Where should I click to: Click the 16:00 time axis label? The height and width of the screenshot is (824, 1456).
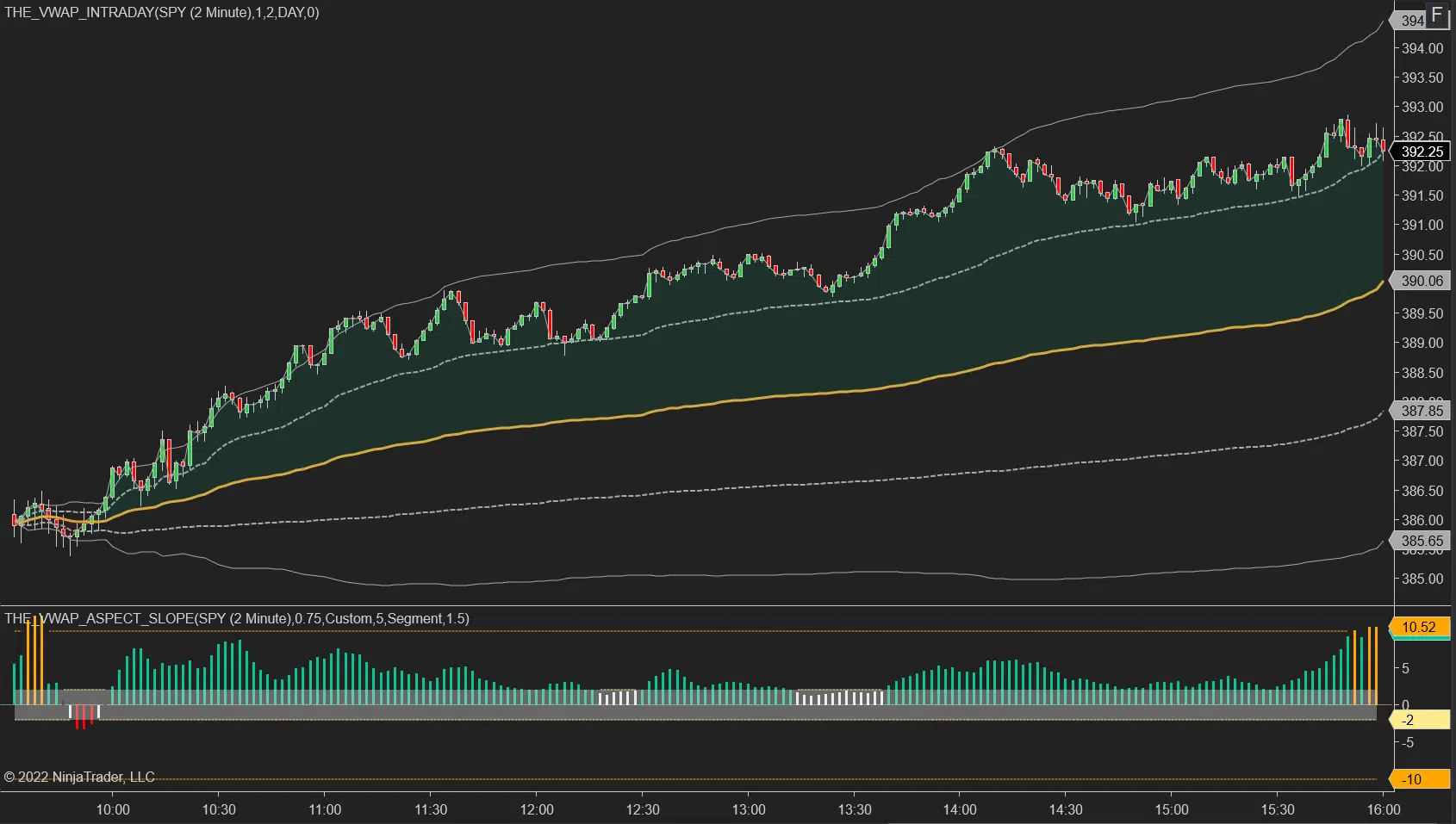coord(1384,809)
